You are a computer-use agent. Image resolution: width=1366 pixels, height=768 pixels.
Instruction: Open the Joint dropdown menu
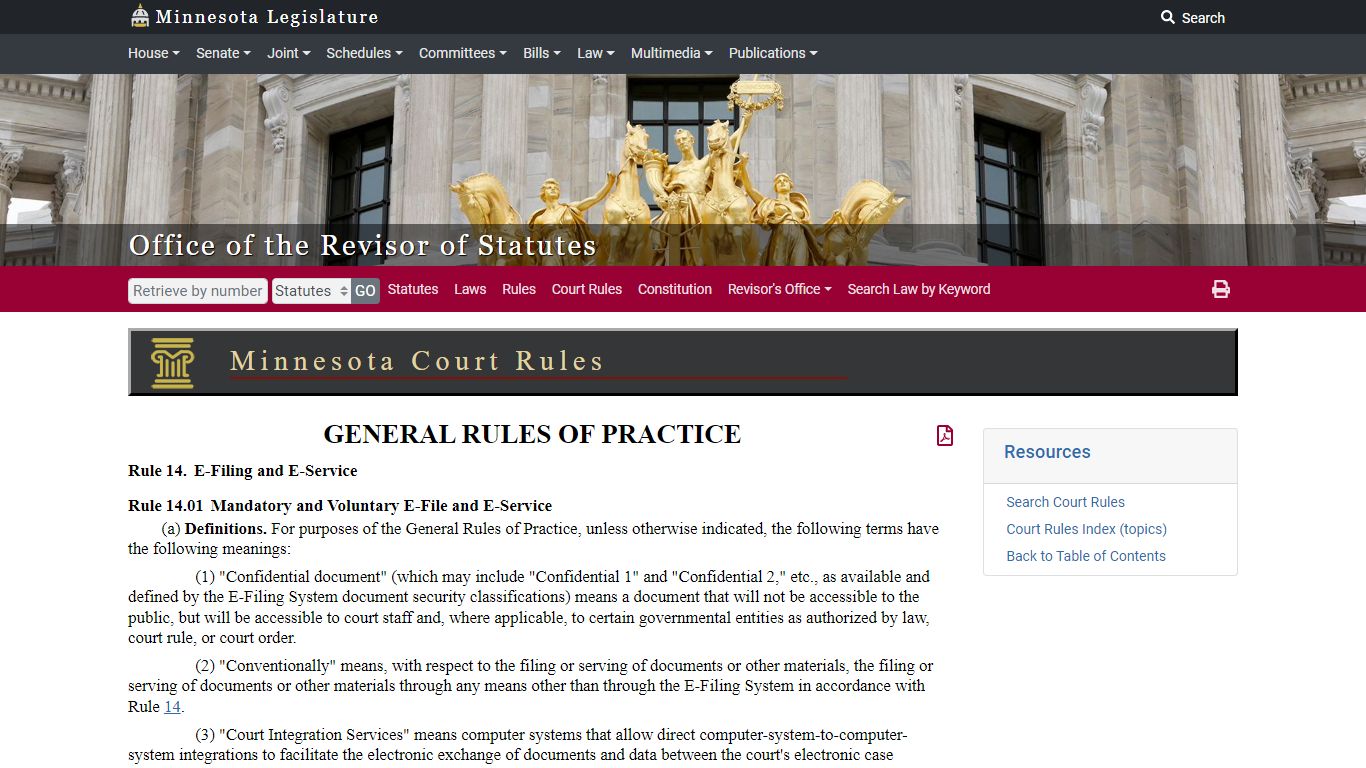tap(289, 53)
